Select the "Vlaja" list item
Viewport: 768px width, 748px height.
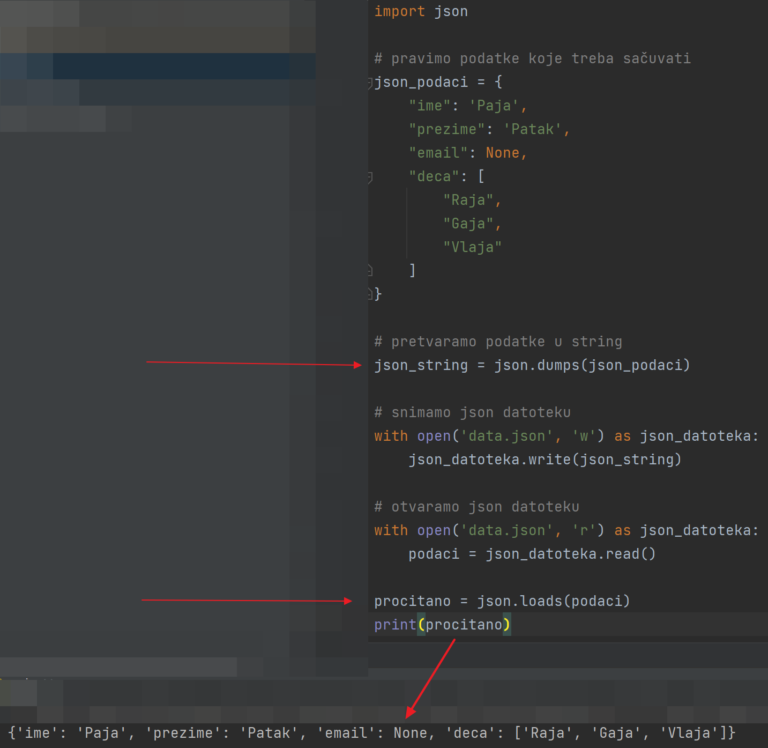point(472,247)
